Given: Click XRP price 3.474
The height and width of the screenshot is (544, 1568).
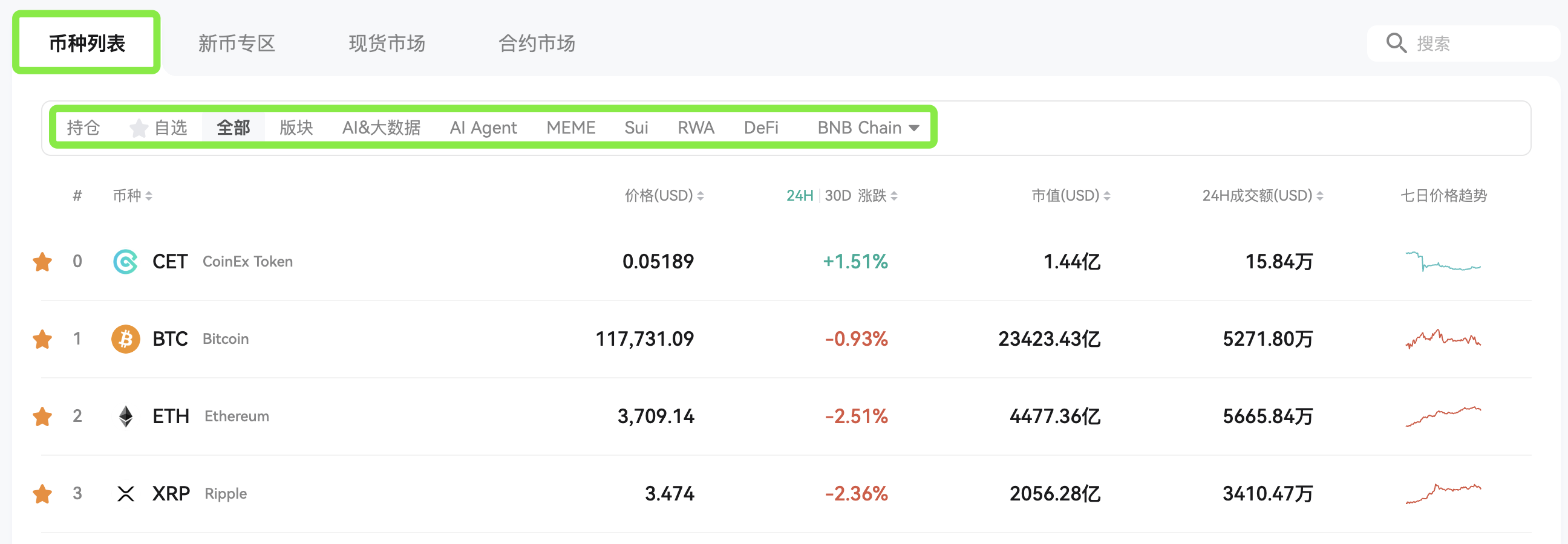Looking at the screenshot, I should tap(669, 493).
